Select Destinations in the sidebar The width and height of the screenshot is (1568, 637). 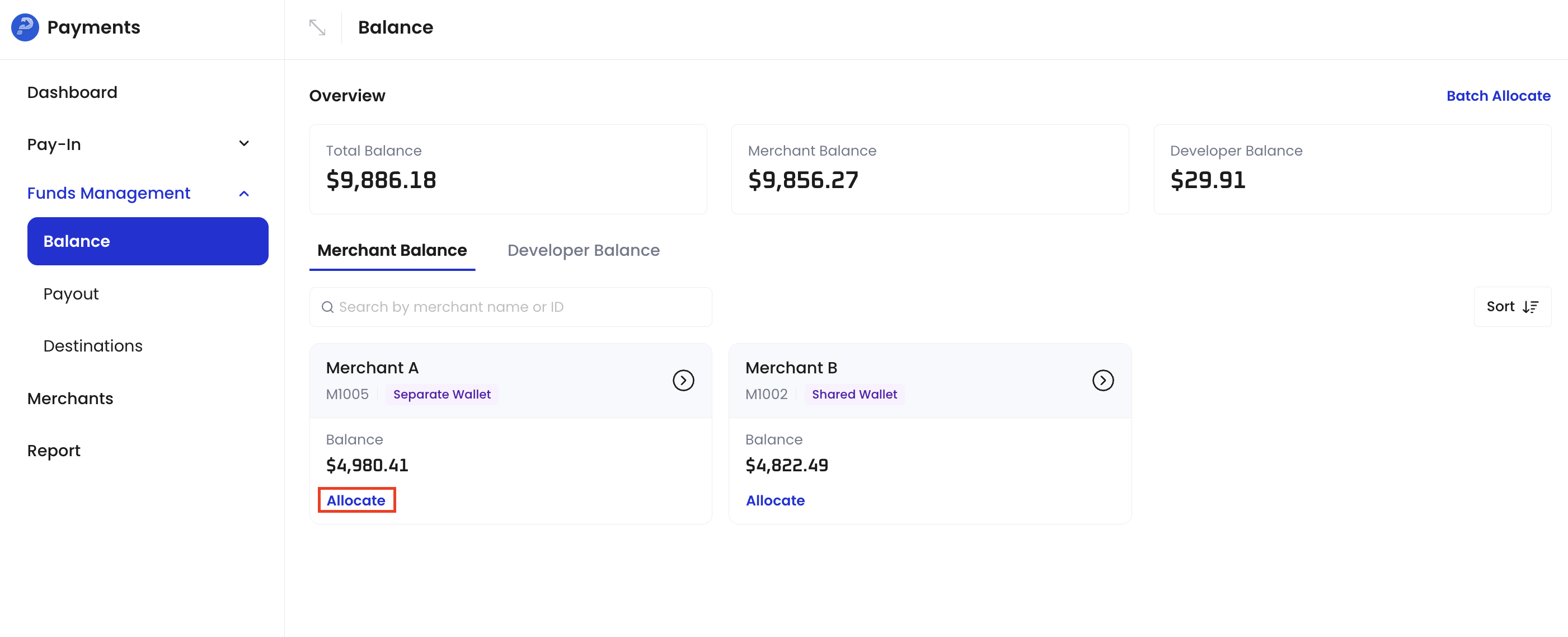[92, 345]
